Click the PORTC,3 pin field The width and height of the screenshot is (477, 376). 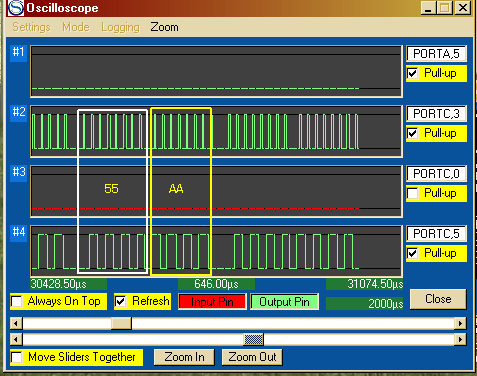436,114
